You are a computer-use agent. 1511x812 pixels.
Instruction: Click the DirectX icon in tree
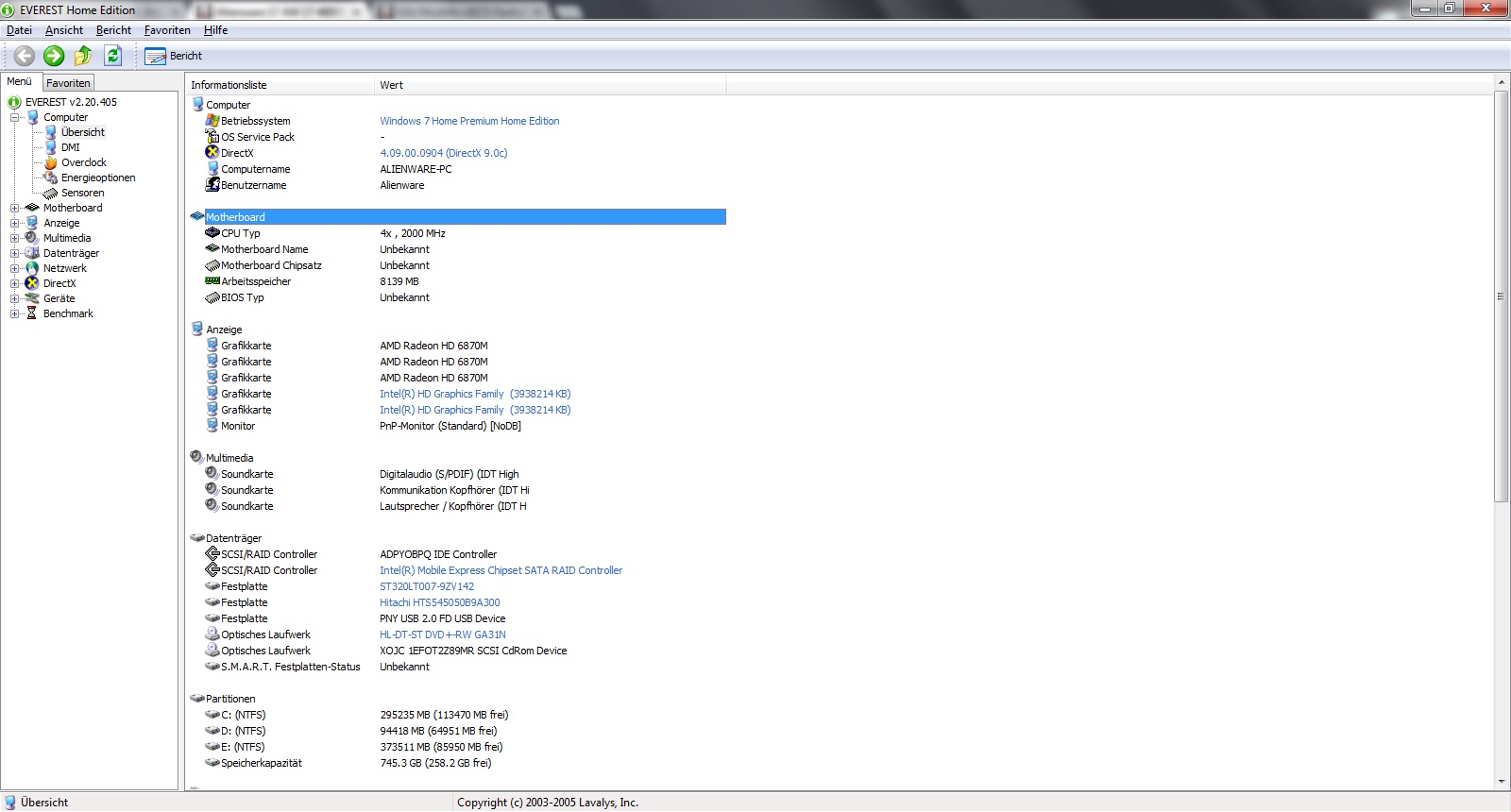32,283
